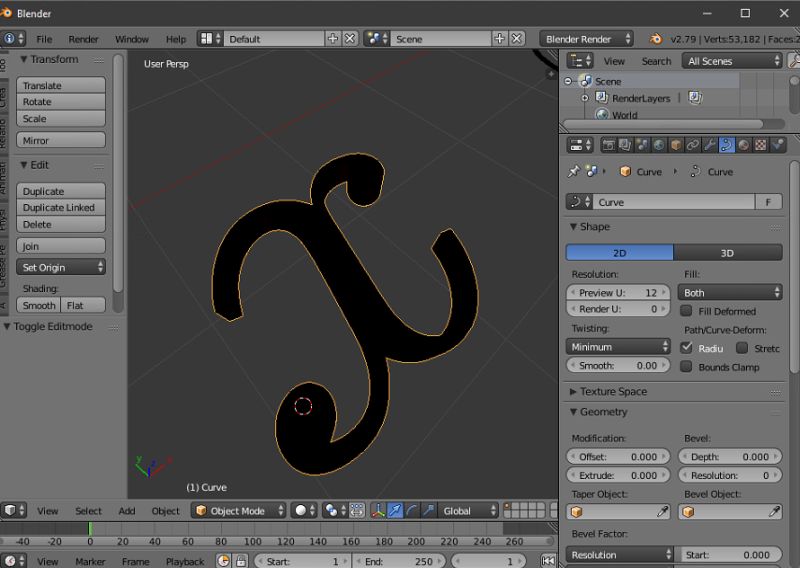Click eyedropper on Bevel Object field
800x568 pixels.
point(774,511)
